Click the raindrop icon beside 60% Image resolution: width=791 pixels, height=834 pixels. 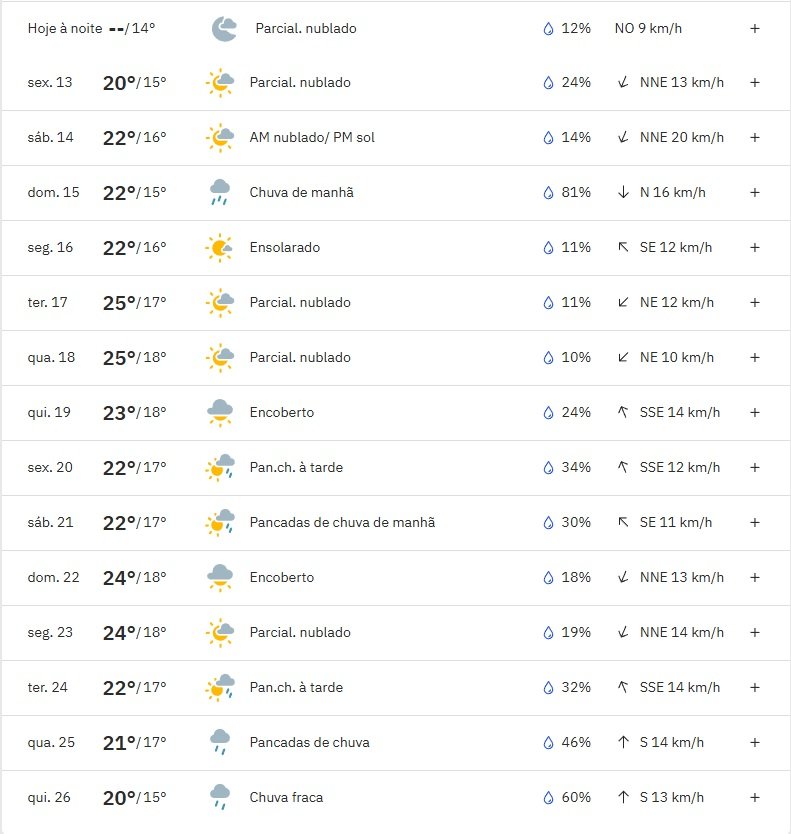548,797
